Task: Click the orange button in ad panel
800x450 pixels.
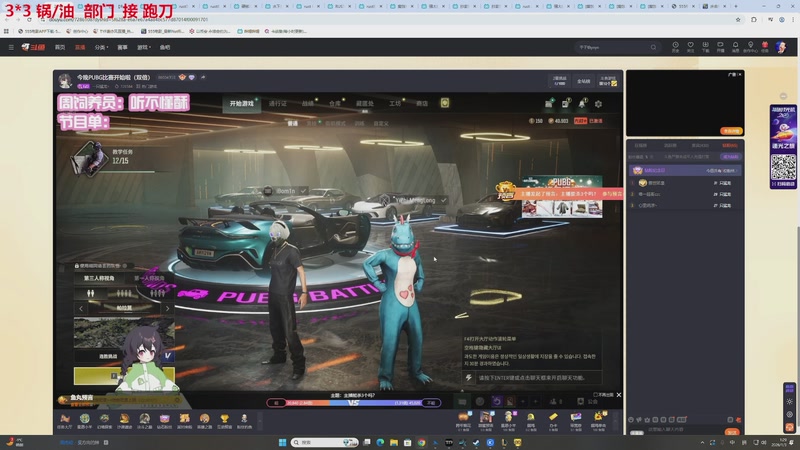Action: click(x=731, y=131)
